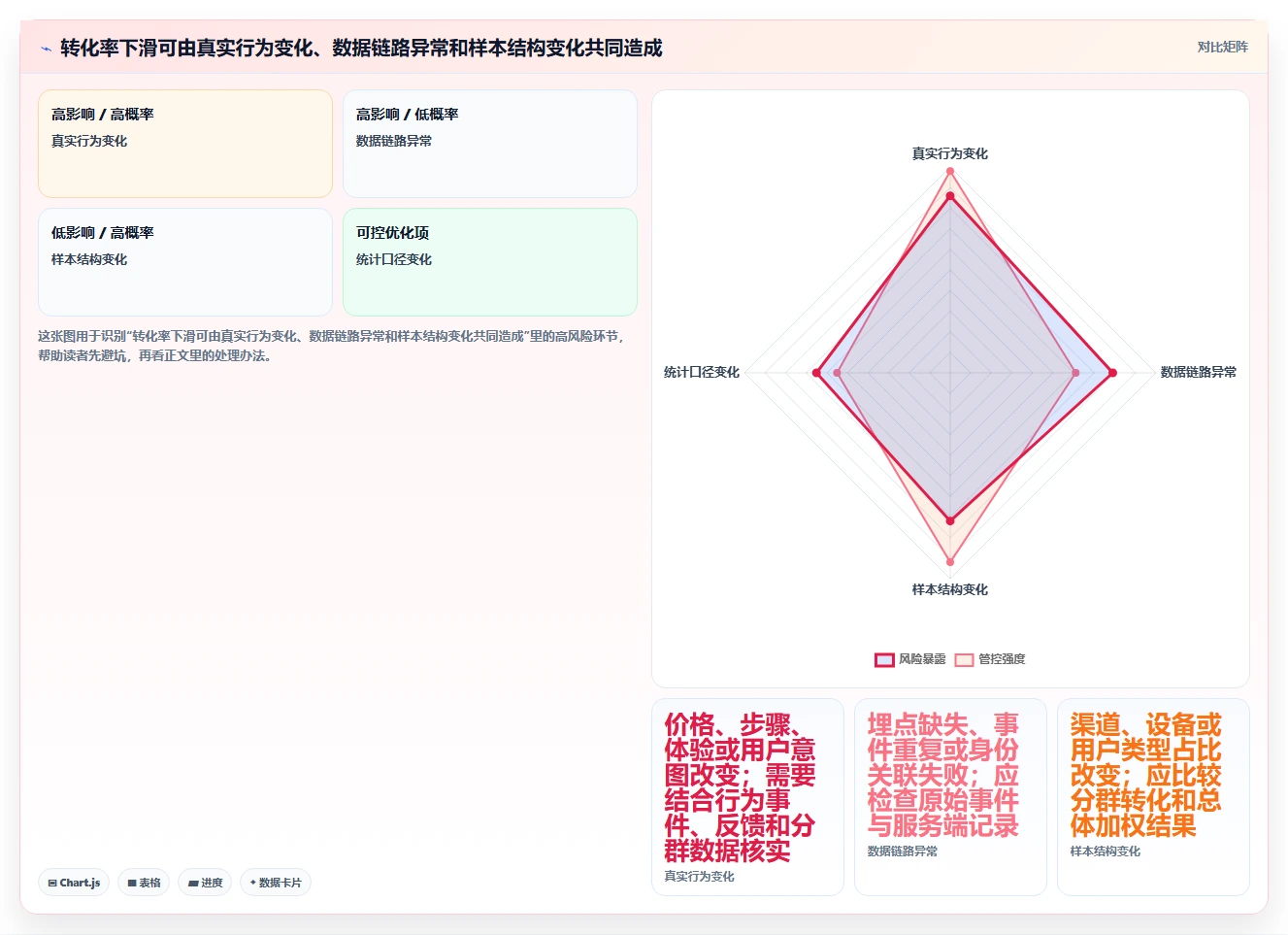Click the 风险暴露 legend label
The image size is (1288, 935).
click(922, 659)
